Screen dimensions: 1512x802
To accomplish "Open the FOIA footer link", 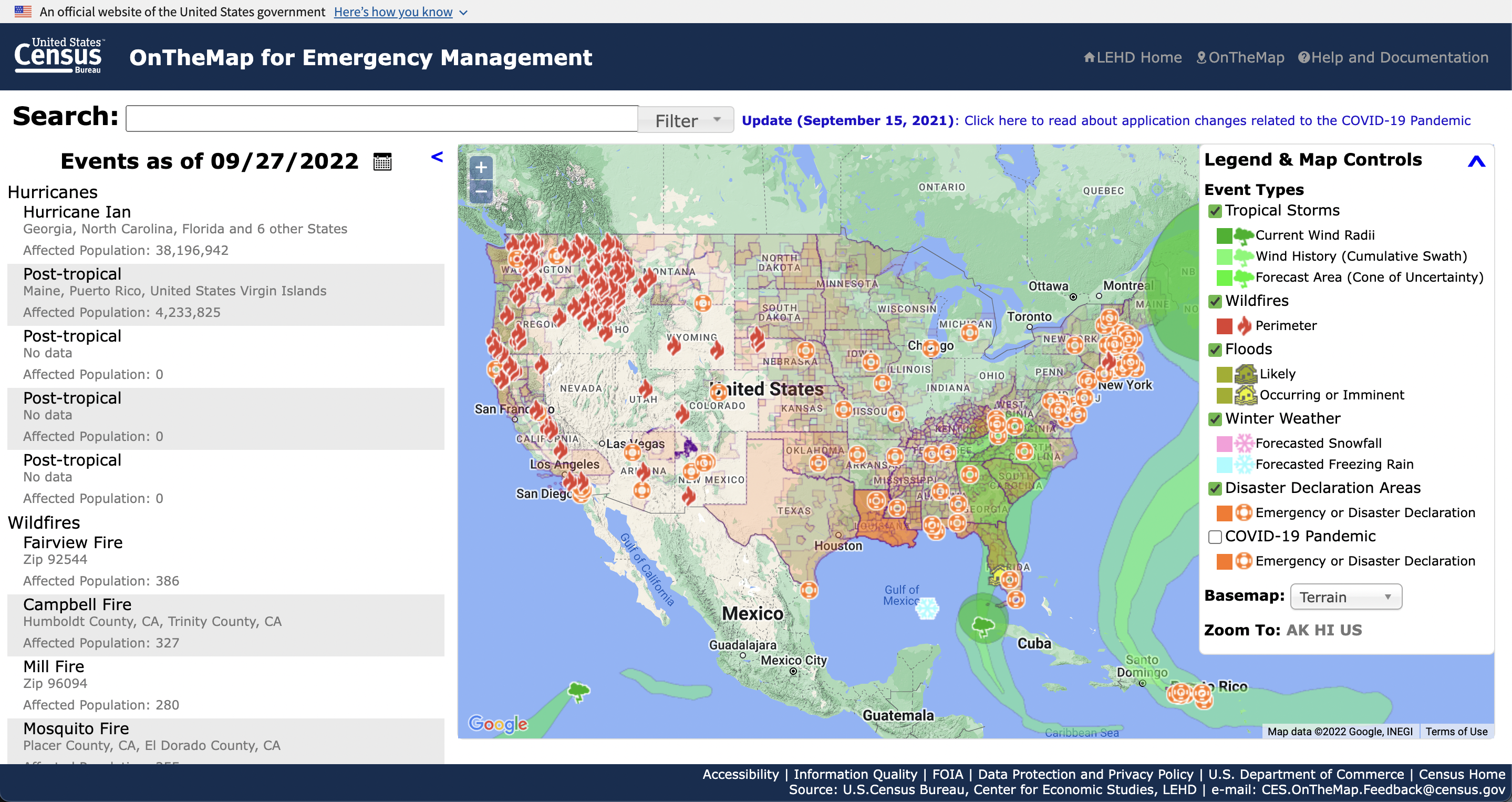I will pos(947,774).
